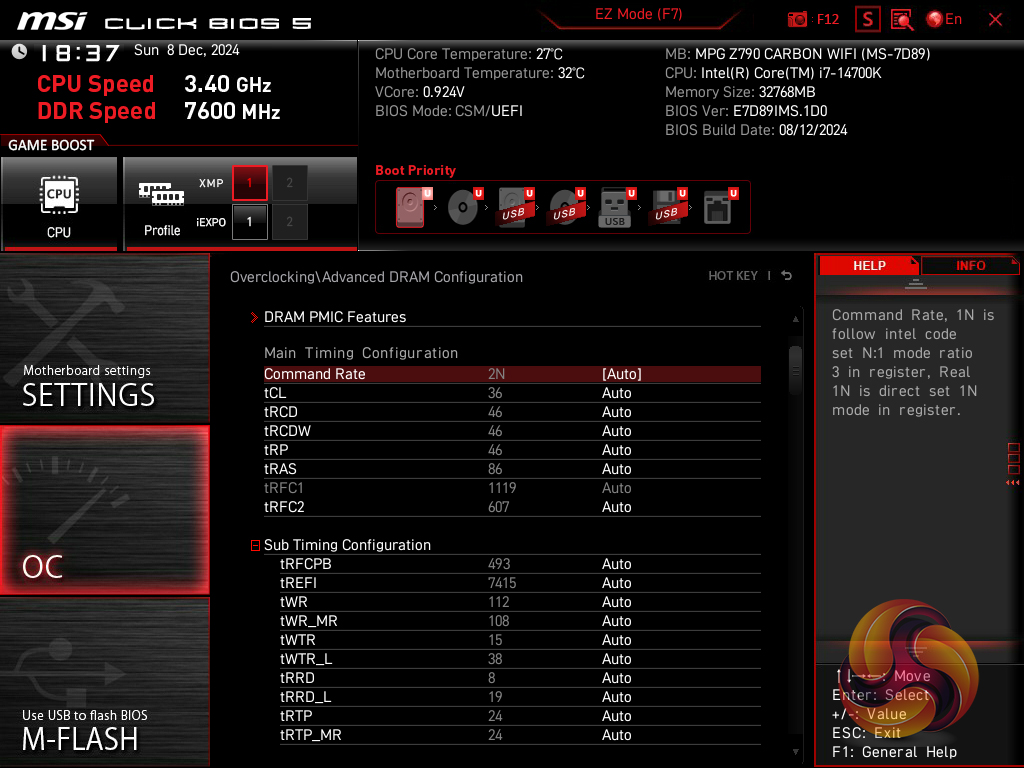The image size is (1024, 768).
Task: Set the tRFC2 Auto value field
Action: 616,507
